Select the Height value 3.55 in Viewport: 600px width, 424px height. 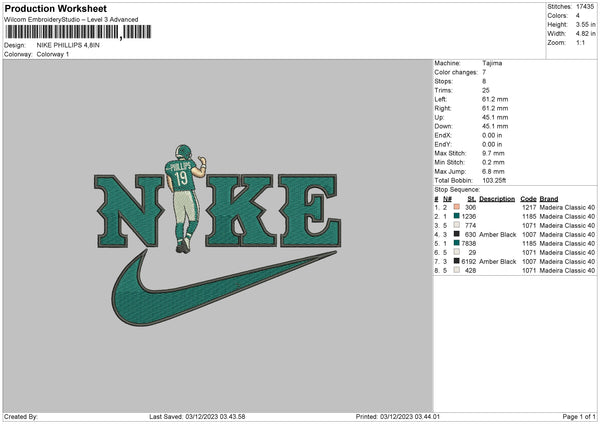pyautogui.click(x=585, y=24)
